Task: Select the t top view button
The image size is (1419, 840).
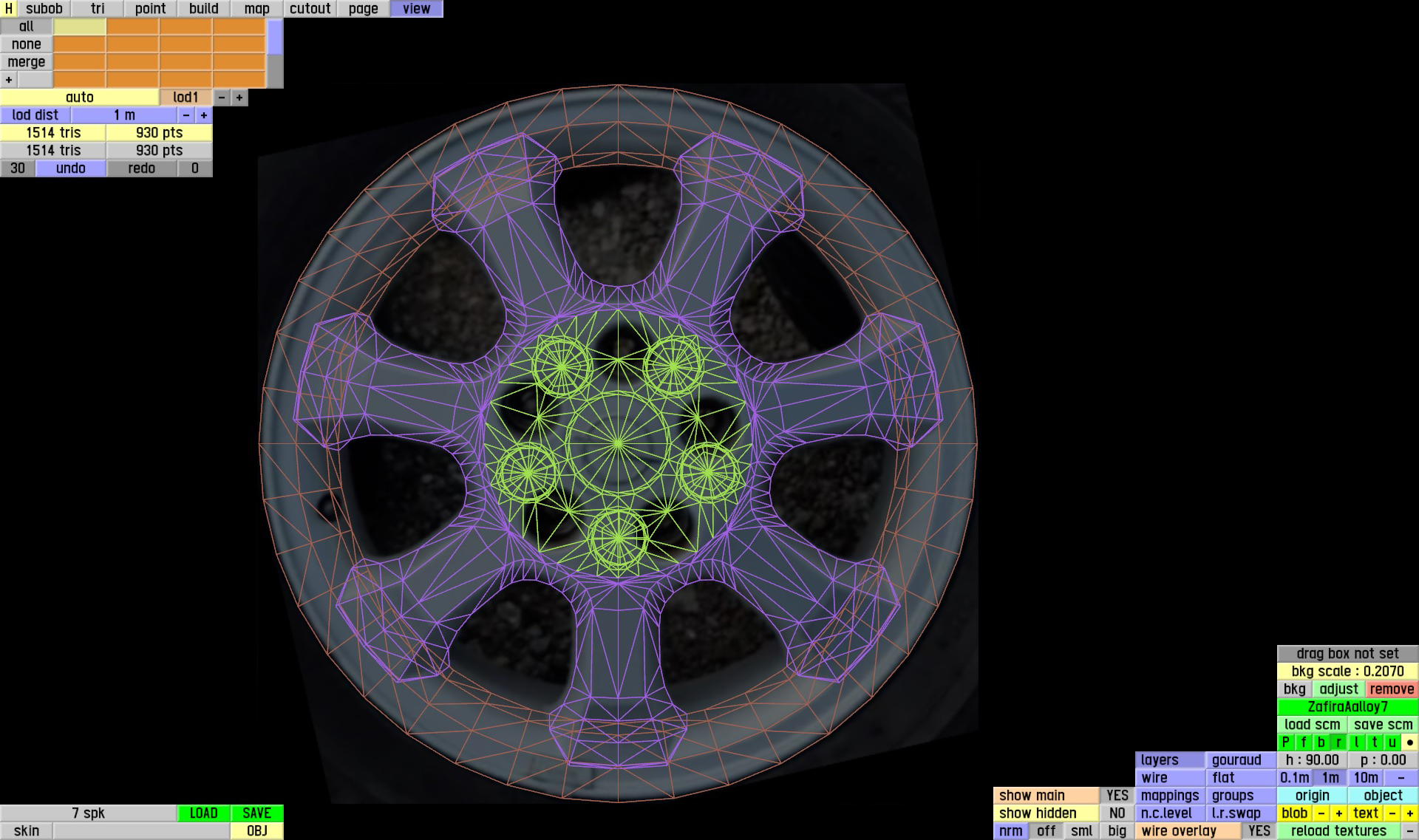Action: (1375, 742)
